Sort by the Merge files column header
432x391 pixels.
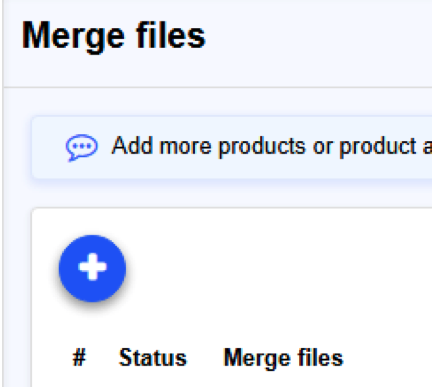pos(283,358)
